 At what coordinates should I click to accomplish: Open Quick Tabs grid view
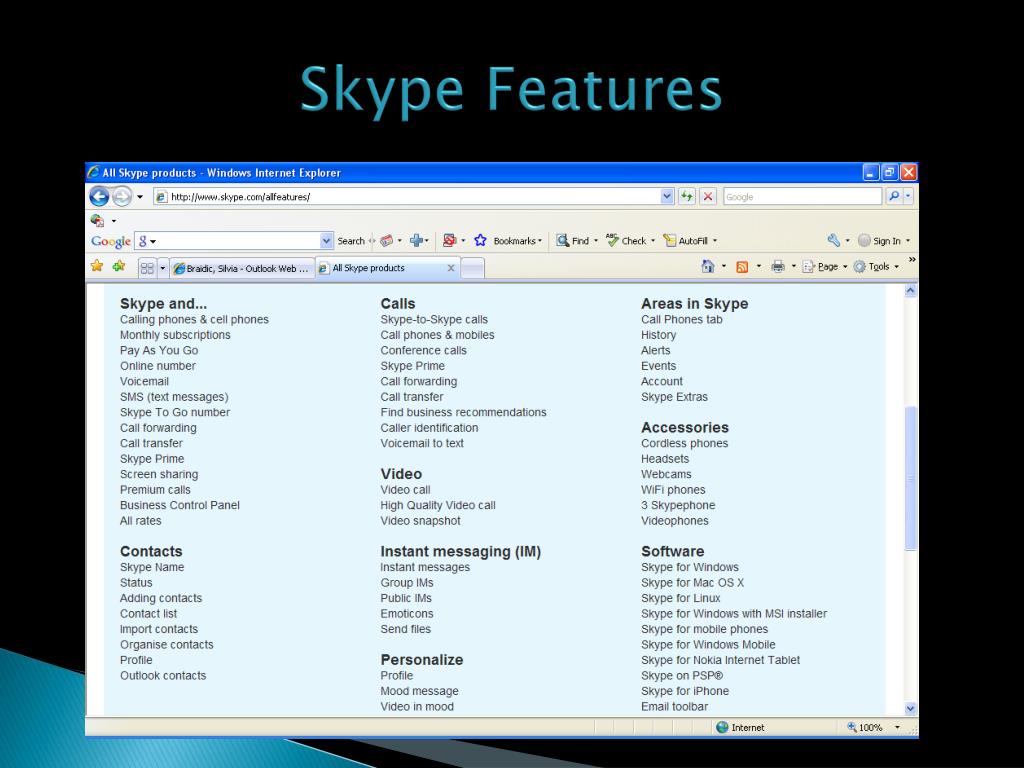tap(147, 268)
